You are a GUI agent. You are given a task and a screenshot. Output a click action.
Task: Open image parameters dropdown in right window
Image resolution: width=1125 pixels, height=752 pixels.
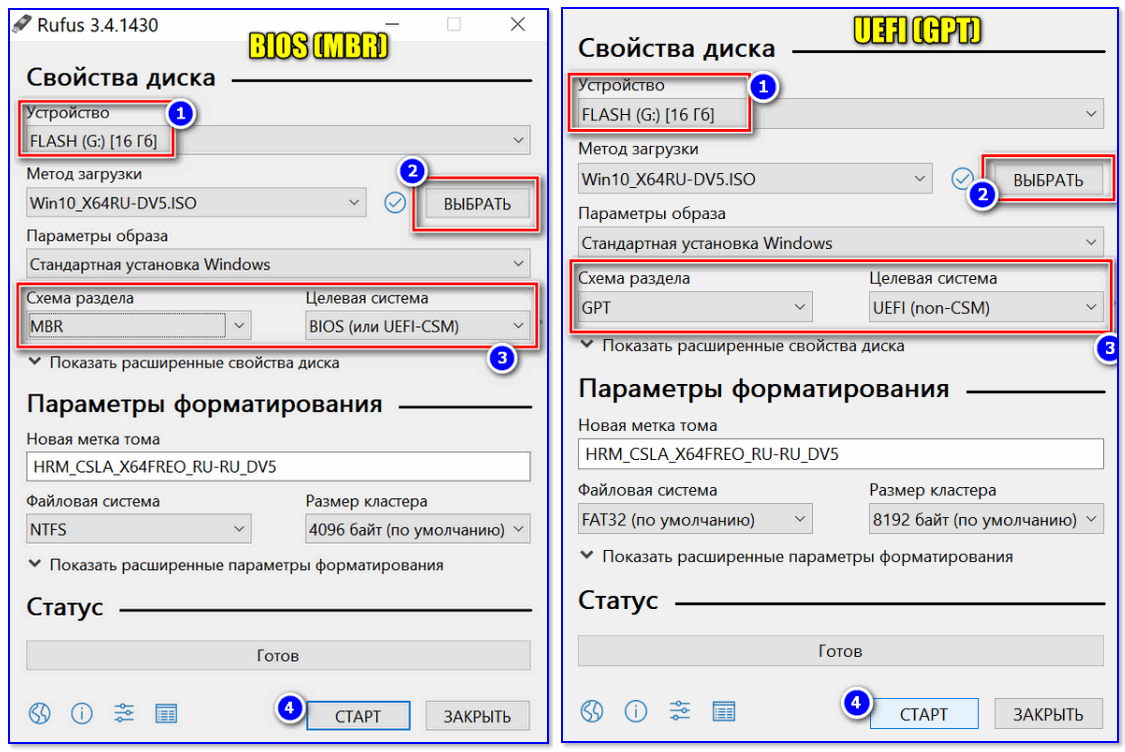[841, 243]
